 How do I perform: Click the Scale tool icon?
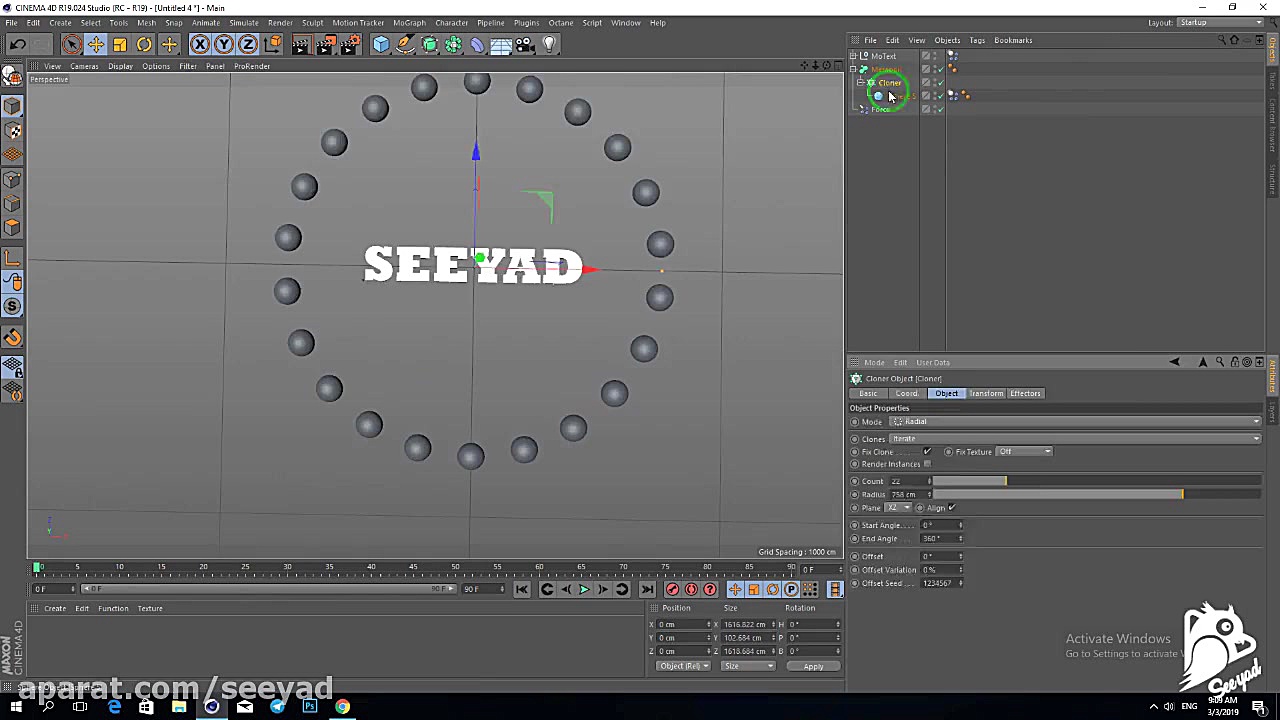point(120,44)
